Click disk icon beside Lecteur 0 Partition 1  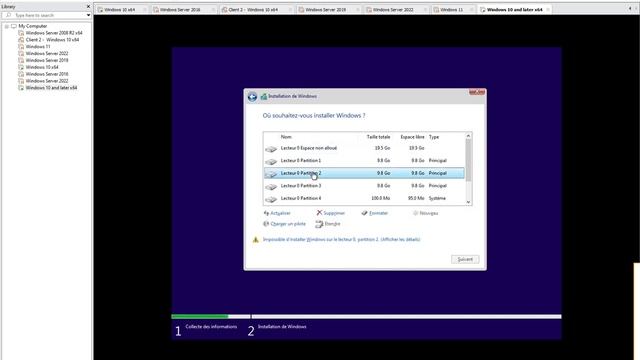click(271, 162)
